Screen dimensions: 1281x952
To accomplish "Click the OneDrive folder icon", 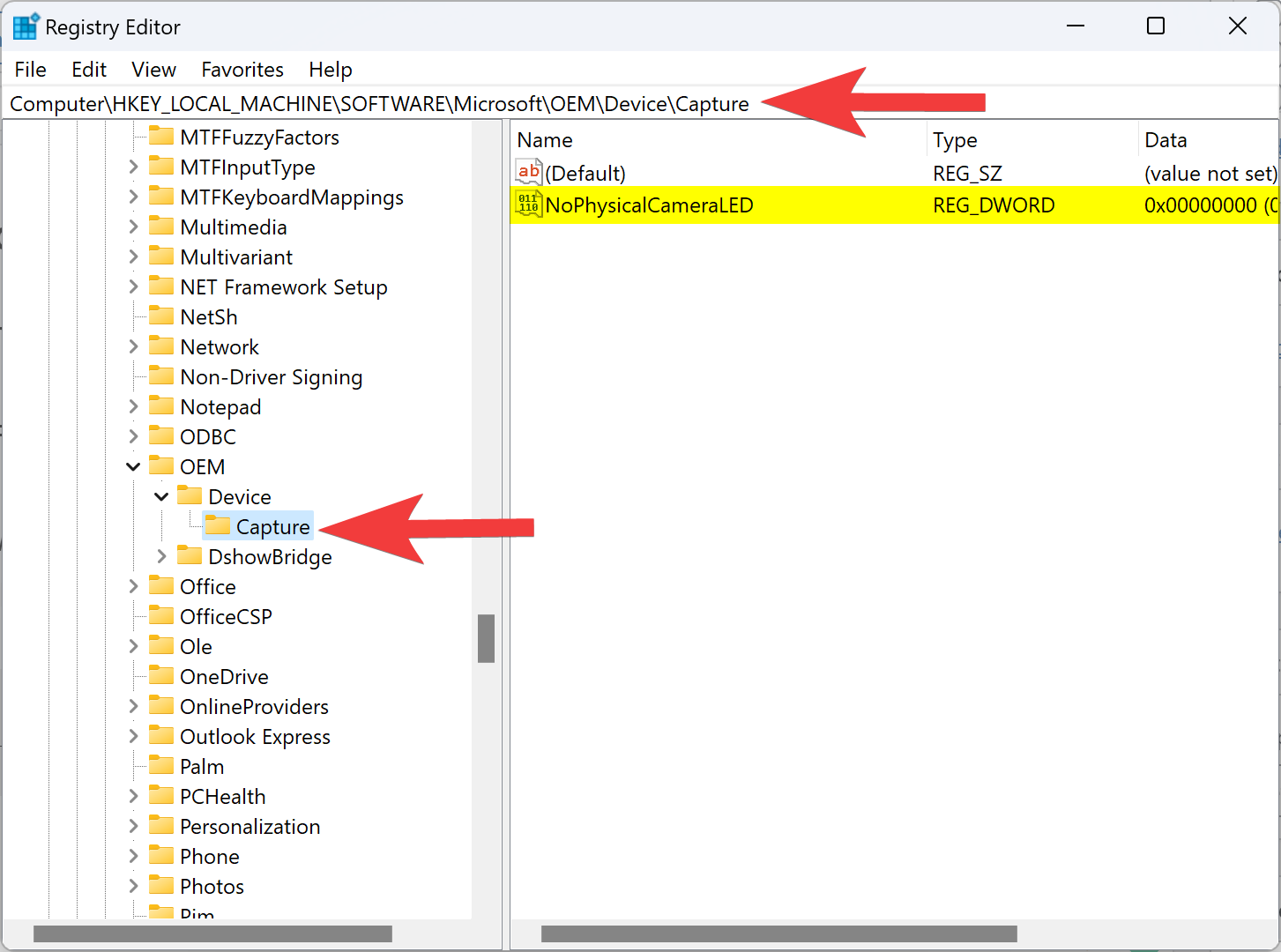I will tap(161, 675).
